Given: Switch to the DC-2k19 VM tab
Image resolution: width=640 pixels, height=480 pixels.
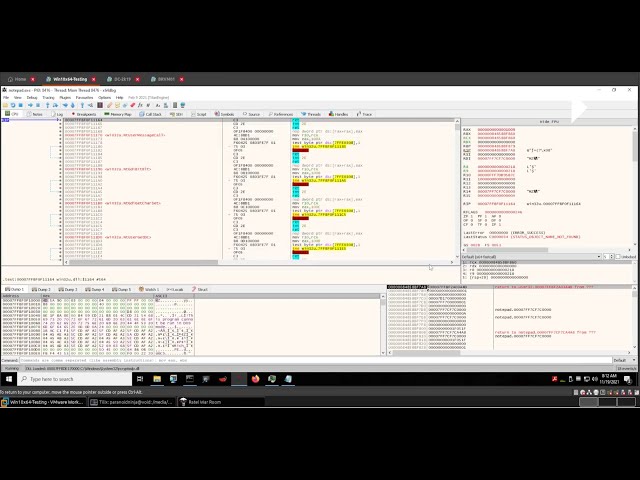Looking at the screenshot, I should (x=122, y=79).
